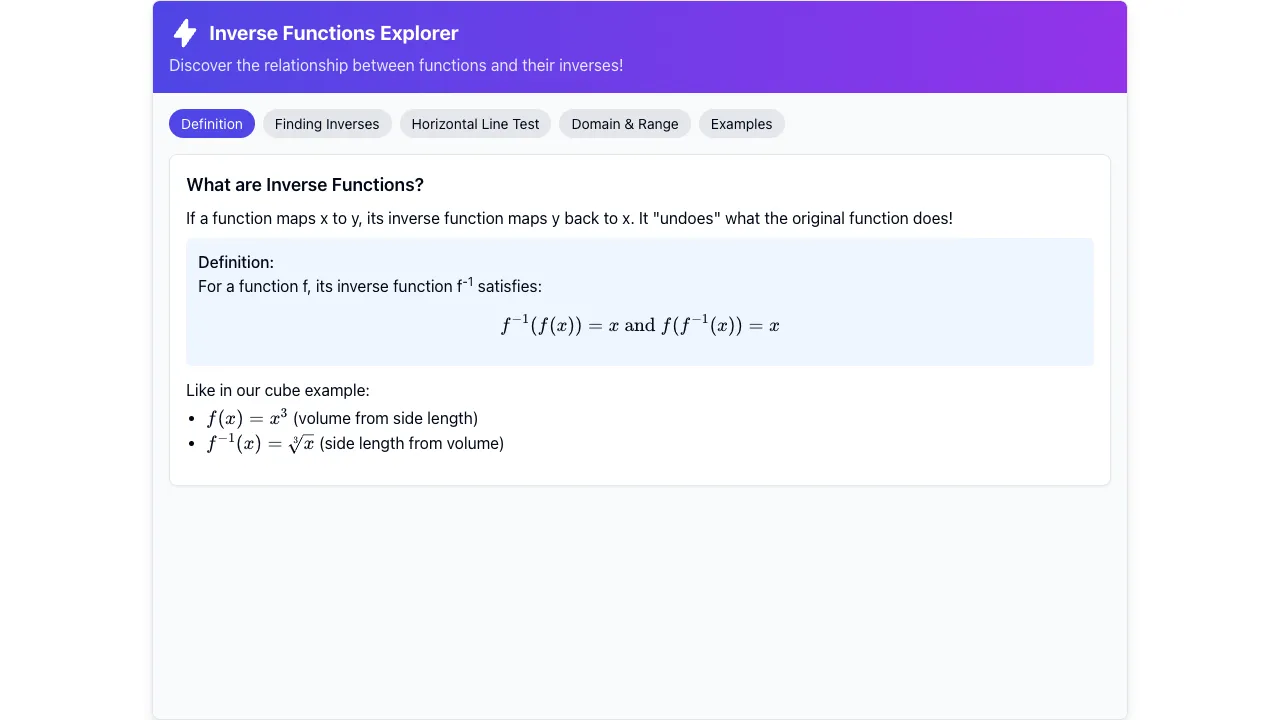
Task: Click the lightning bolt logo icon
Action: coord(185,33)
